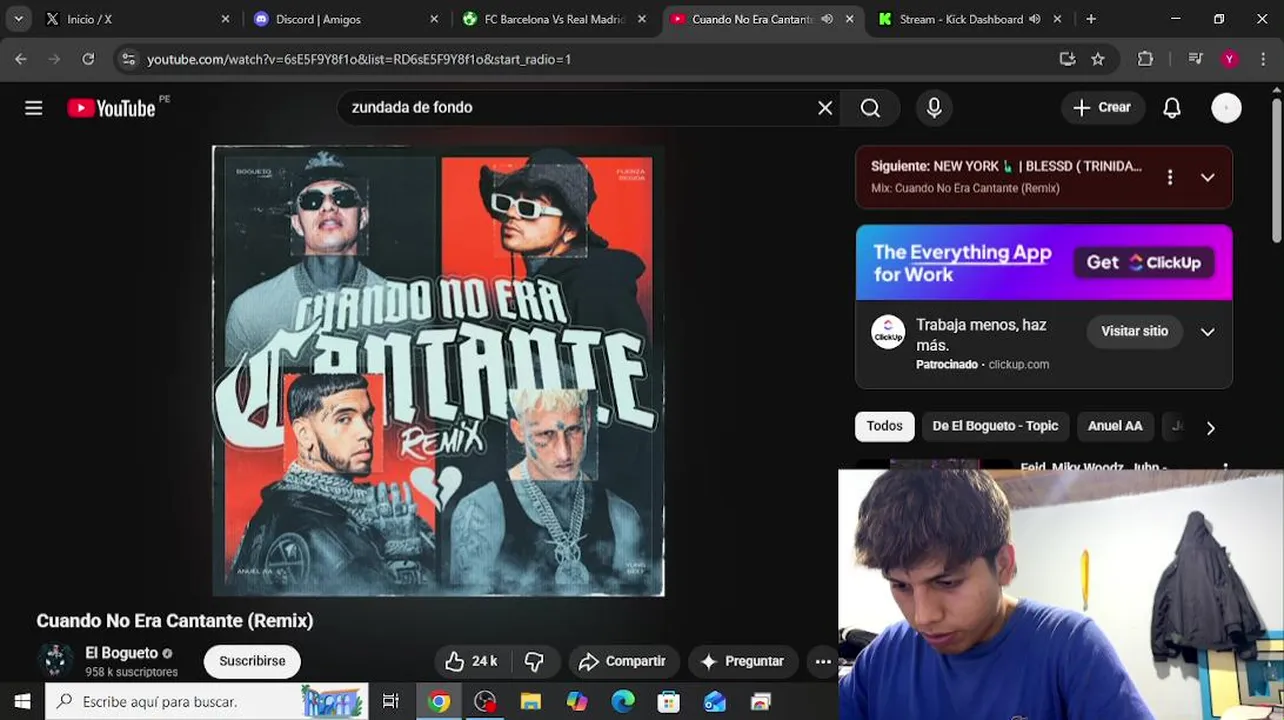
Task: Expand the Siguiente mix playlist panel
Action: pos(1208,177)
